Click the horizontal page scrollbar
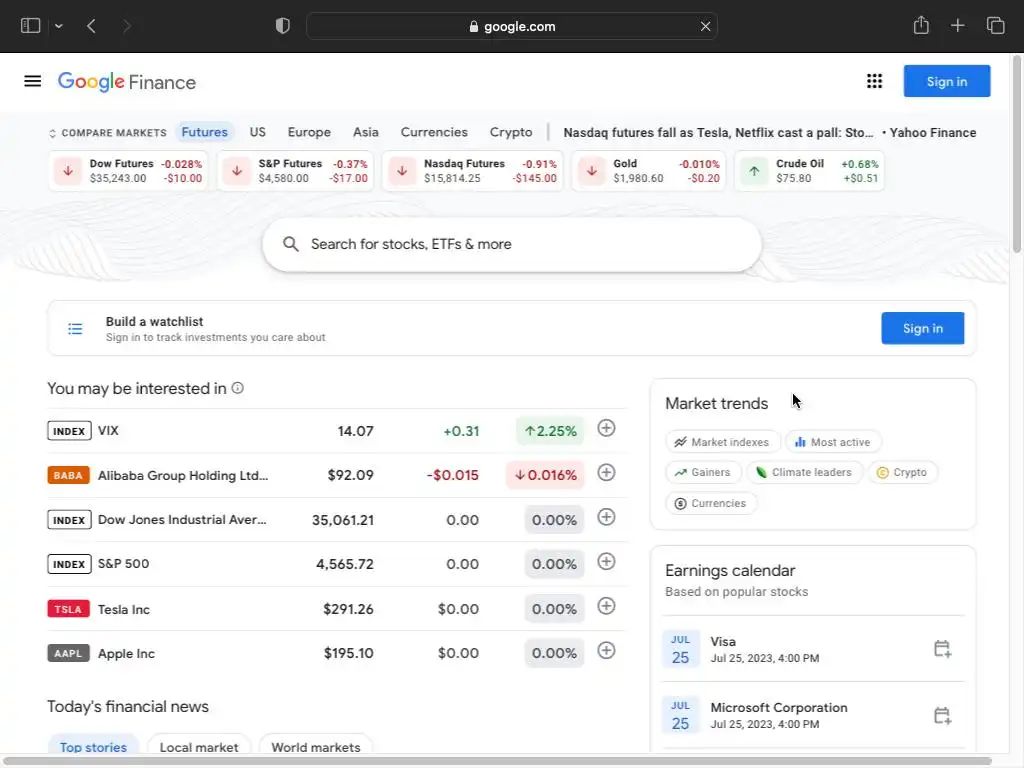1024x768 pixels. click(498, 761)
